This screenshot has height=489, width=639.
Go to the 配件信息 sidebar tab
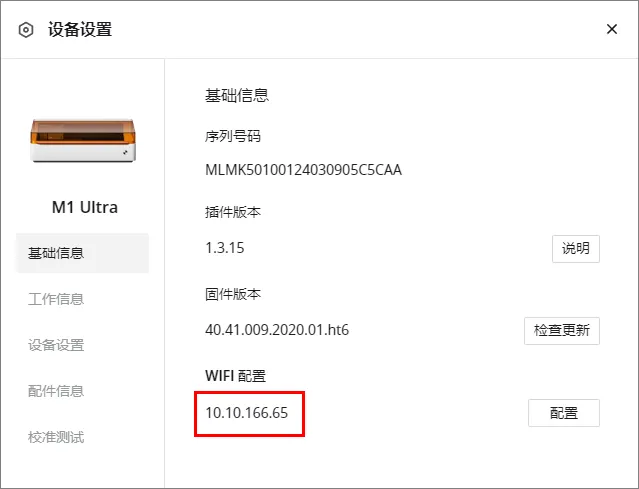coord(56,391)
